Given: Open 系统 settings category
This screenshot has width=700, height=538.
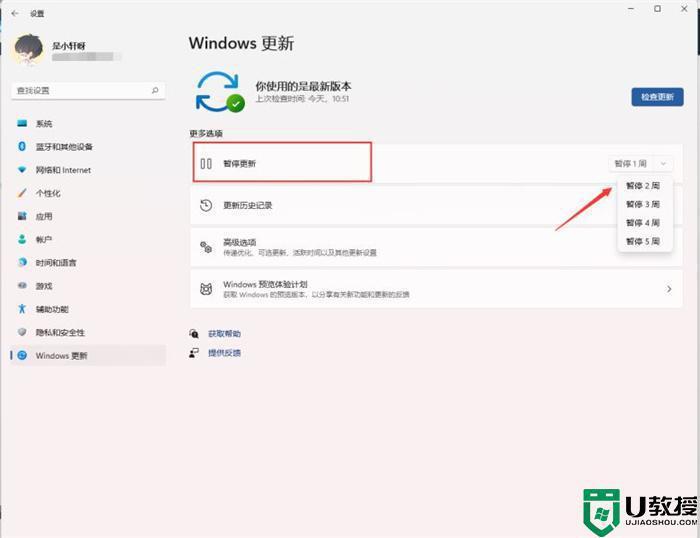Looking at the screenshot, I should click(88, 124).
